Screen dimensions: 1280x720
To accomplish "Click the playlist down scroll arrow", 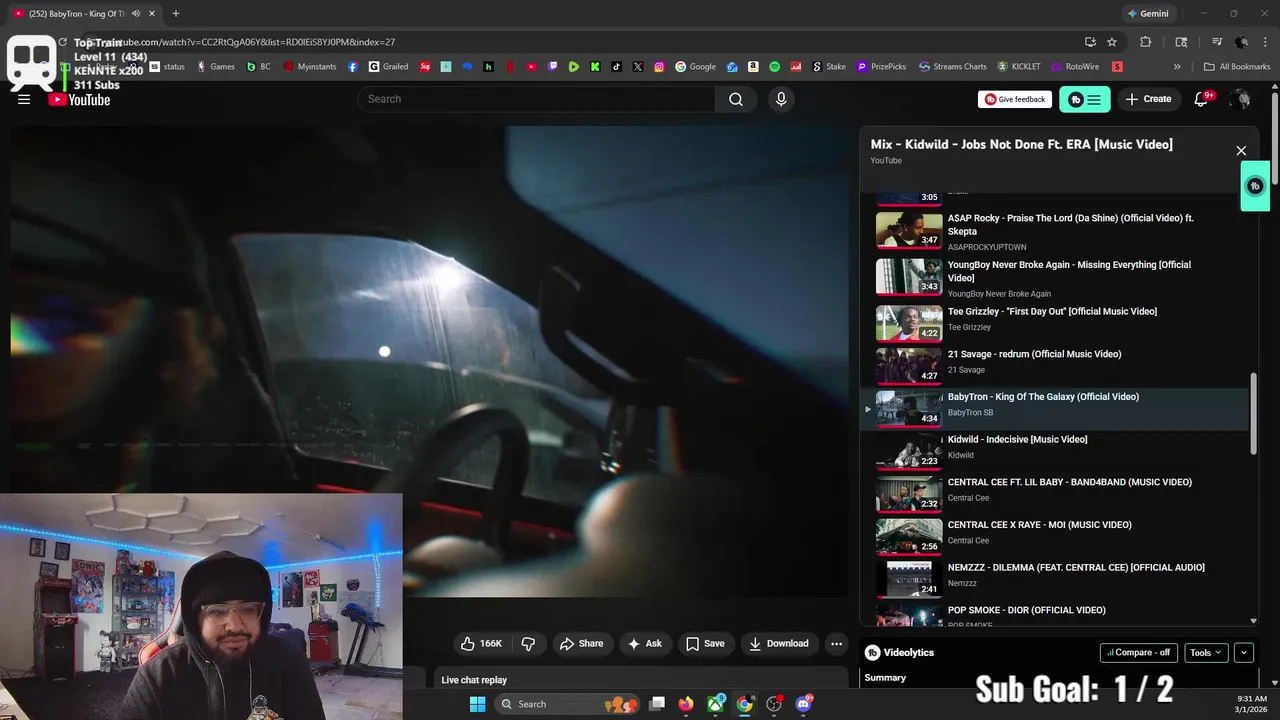I will pos(1254,621).
